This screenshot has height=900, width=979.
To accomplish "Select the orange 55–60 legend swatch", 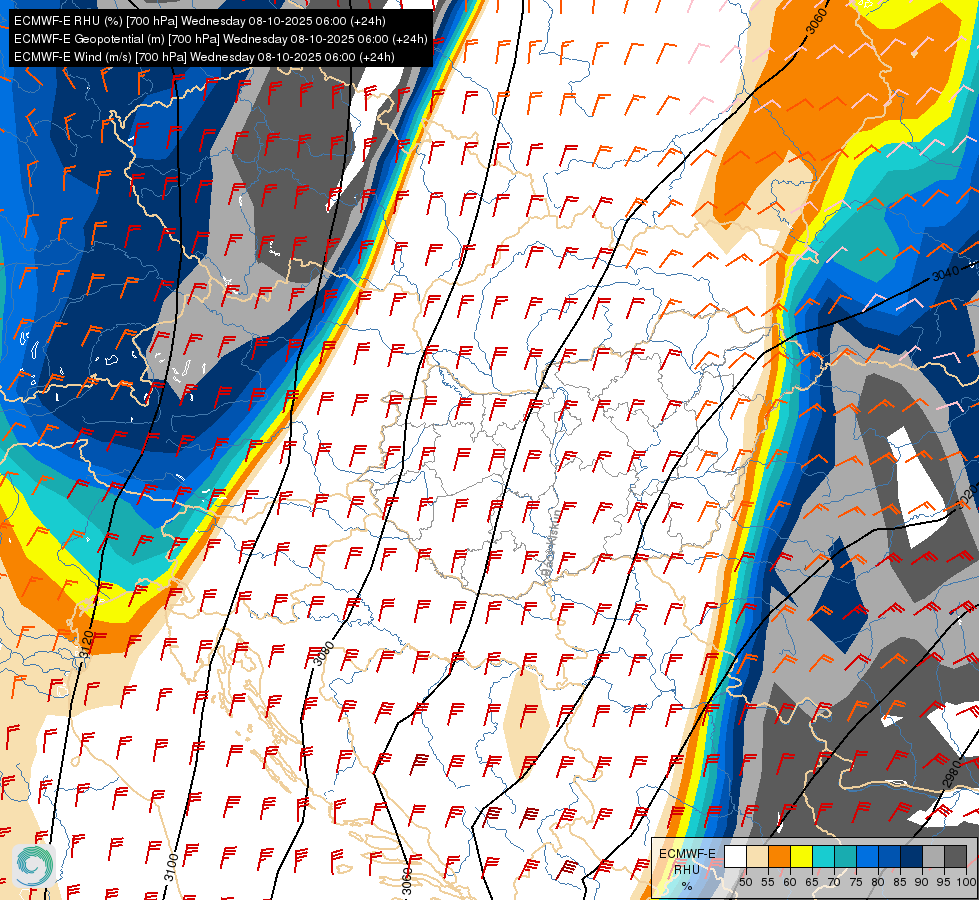I will click(x=779, y=856).
